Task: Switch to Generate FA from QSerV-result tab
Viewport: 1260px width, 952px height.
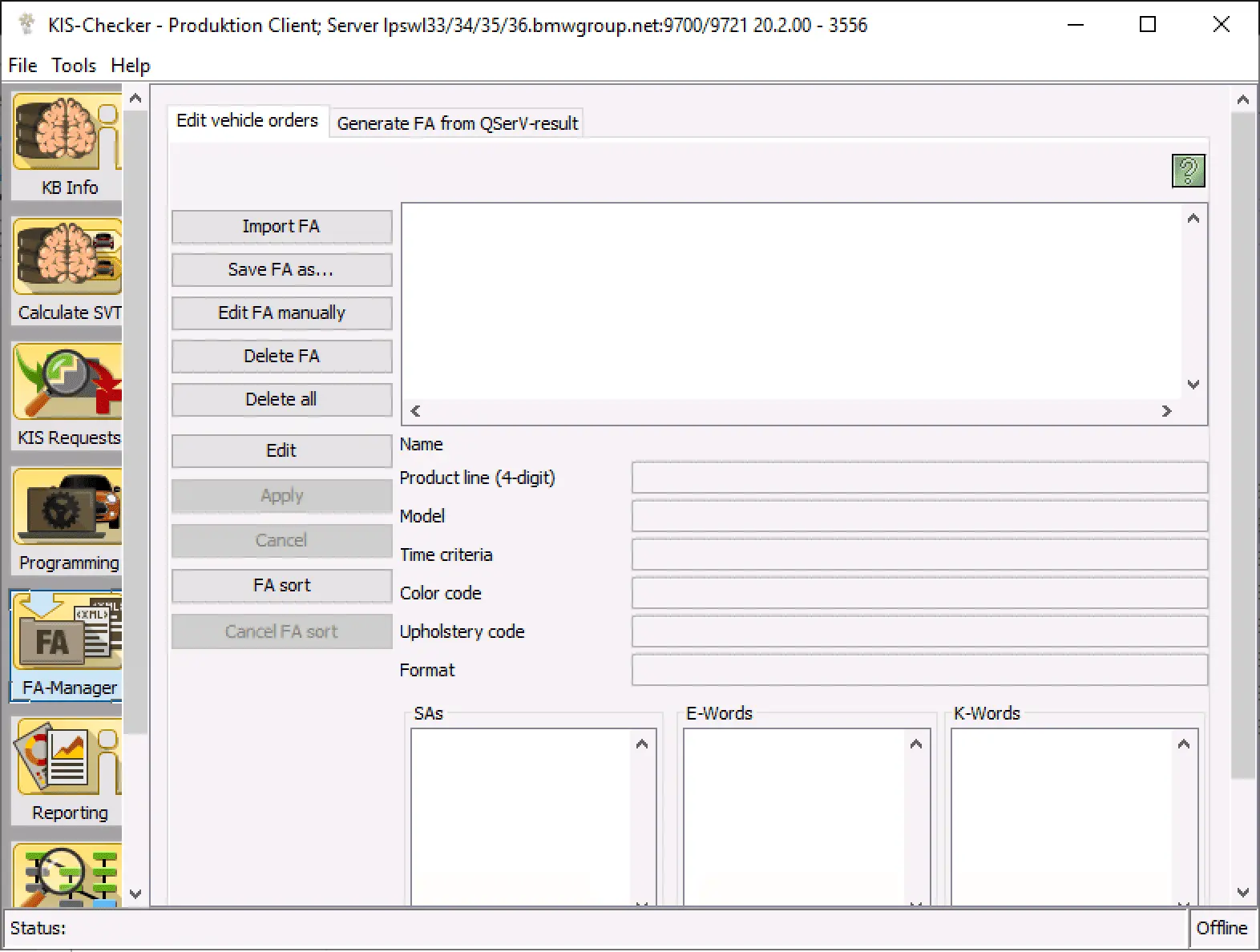Action: click(x=457, y=123)
